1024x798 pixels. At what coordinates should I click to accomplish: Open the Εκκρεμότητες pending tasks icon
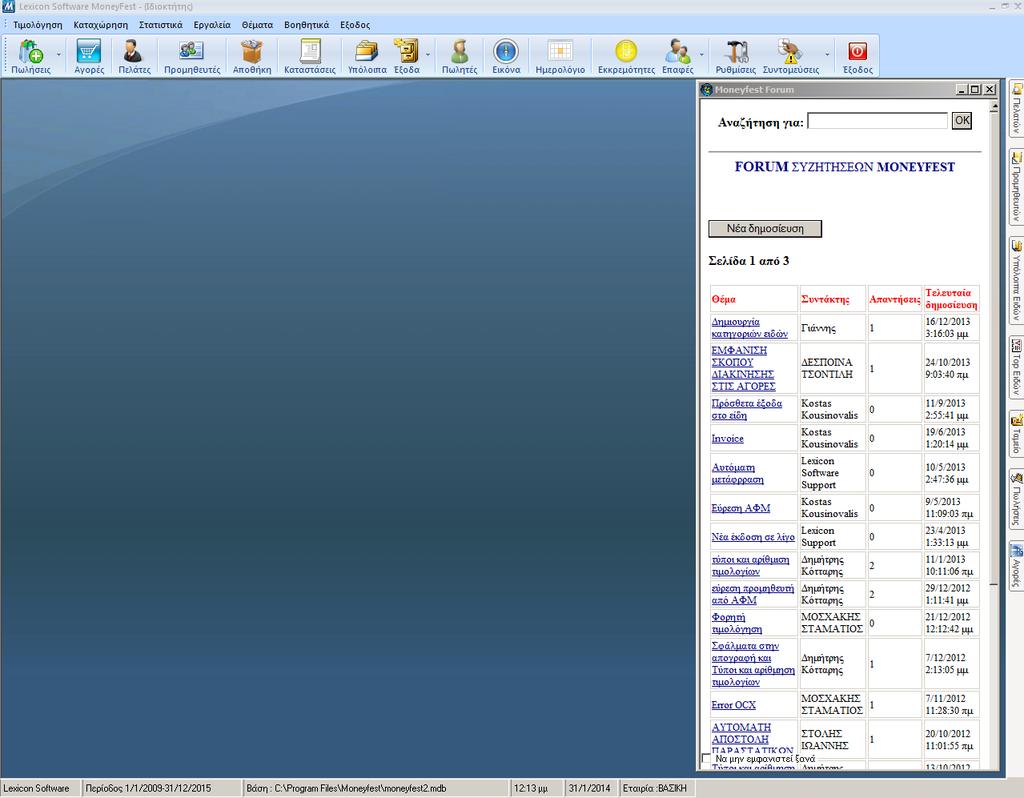[x=626, y=56]
